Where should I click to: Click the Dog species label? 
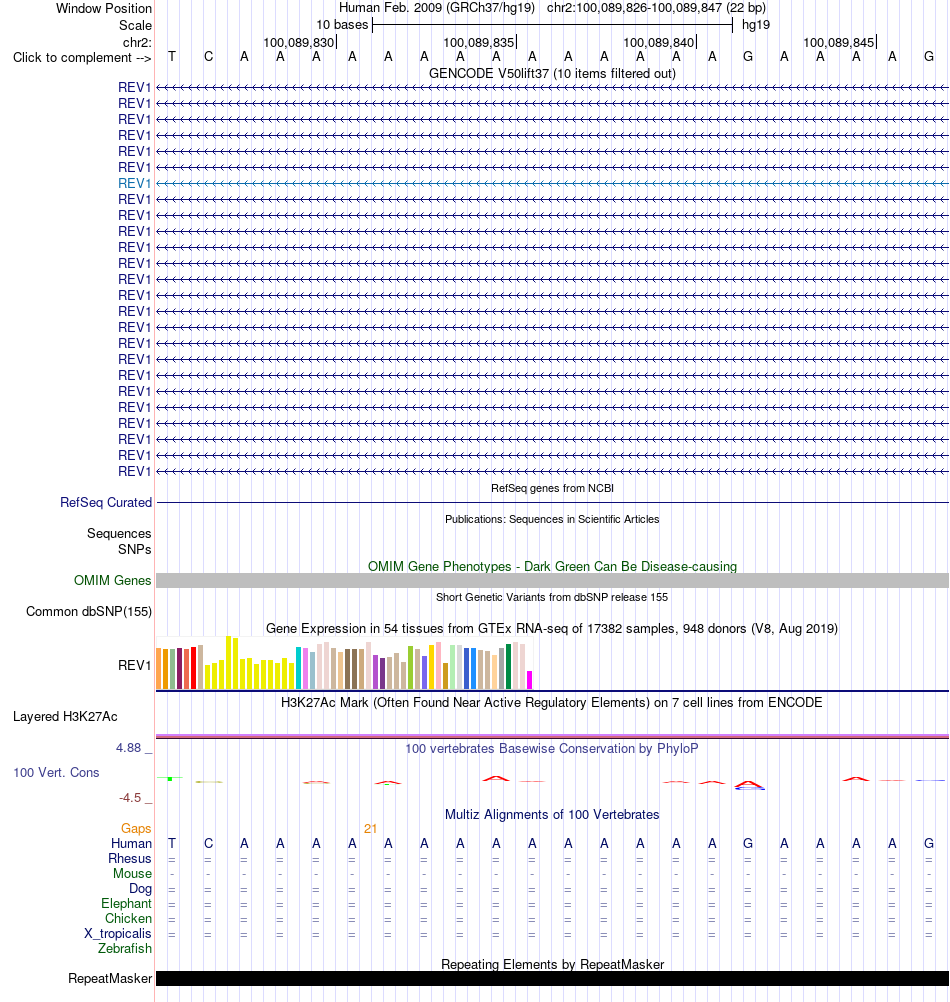141,888
